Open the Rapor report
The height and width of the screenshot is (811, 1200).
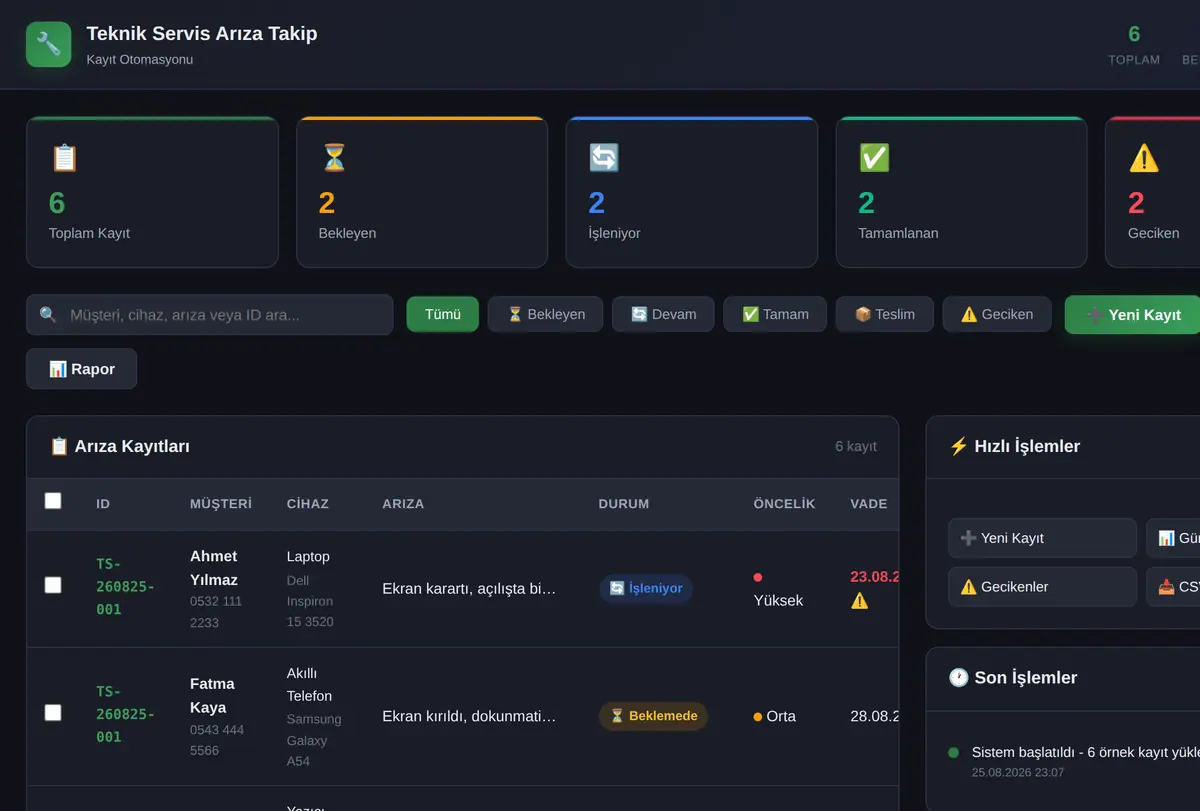[82, 369]
